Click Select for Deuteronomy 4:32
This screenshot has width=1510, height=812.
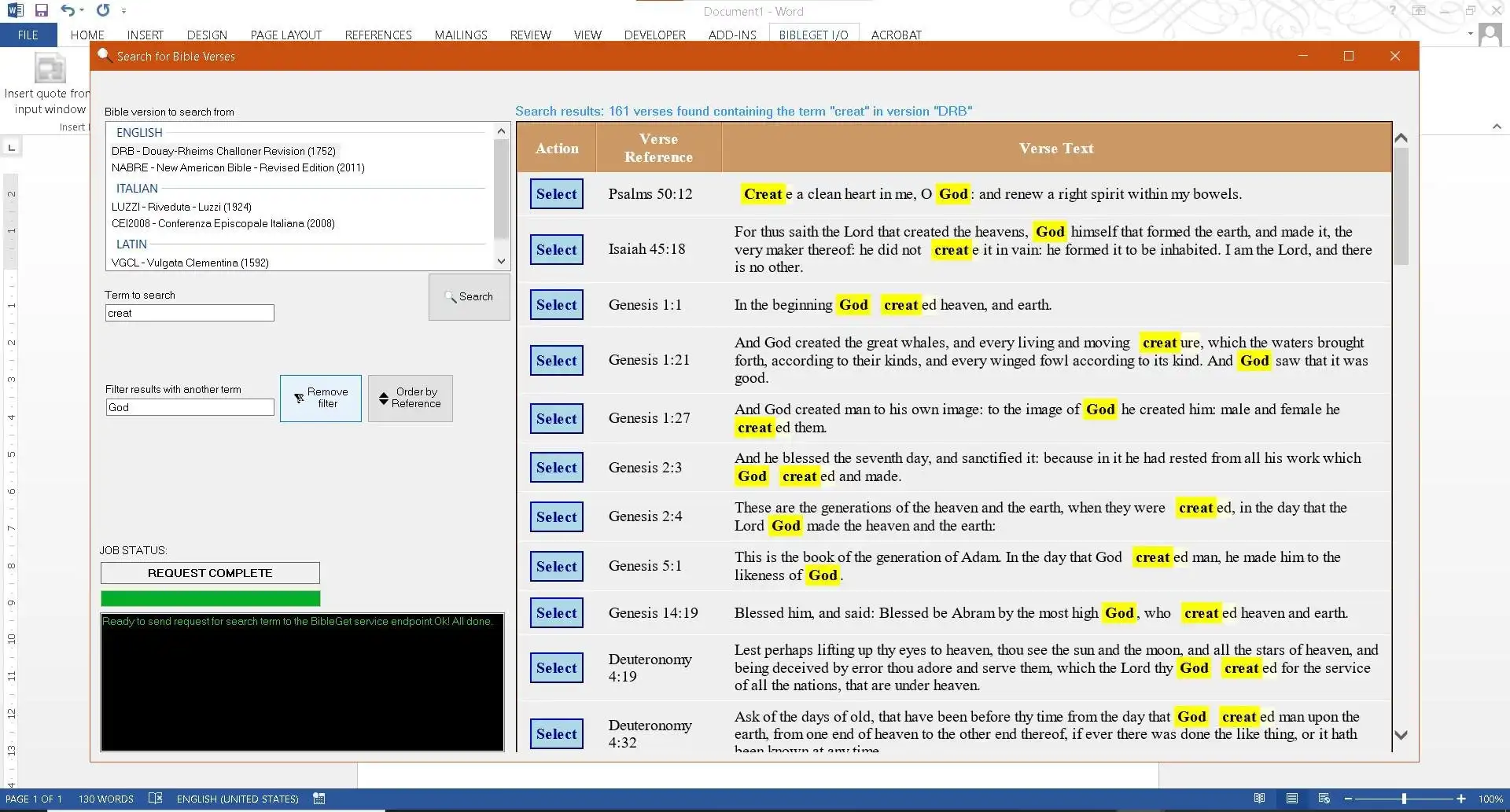[x=556, y=734]
